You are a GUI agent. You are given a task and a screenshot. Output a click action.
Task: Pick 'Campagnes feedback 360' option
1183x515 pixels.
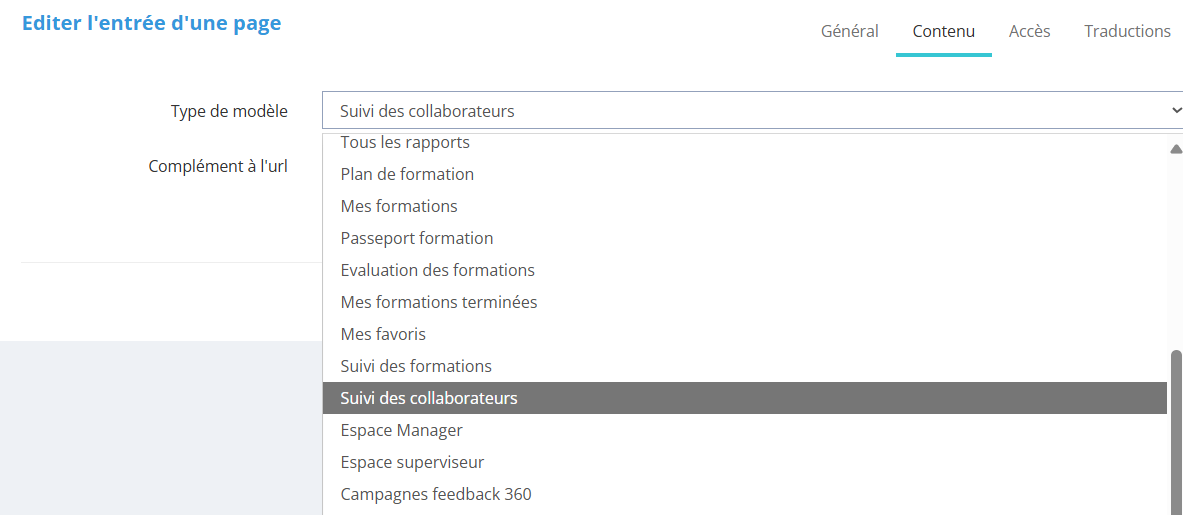tap(436, 494)
